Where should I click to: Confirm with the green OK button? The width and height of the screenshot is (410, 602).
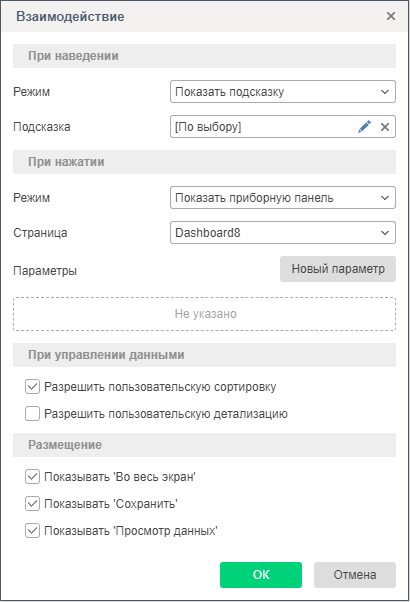261,575
